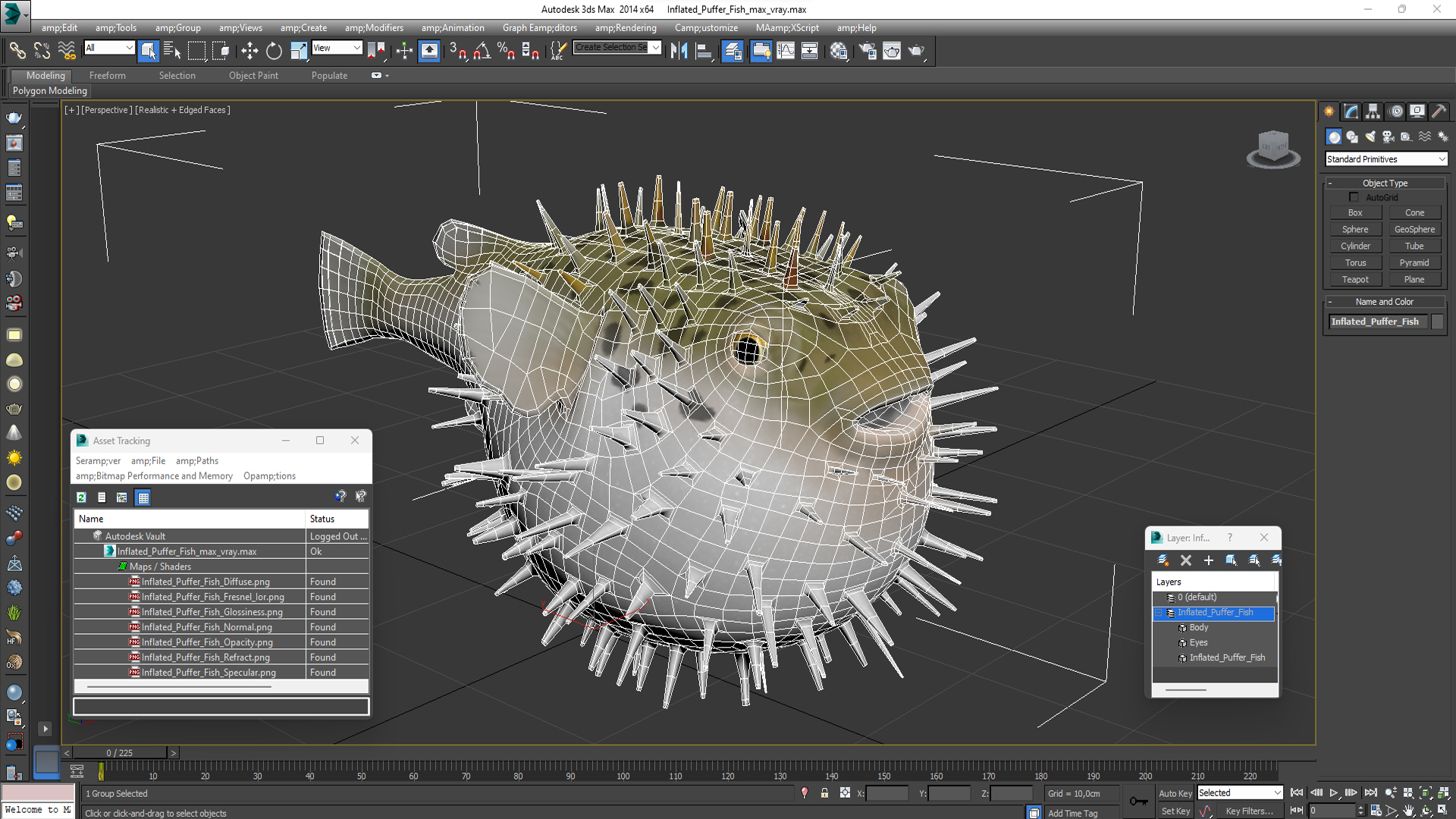Image resolution: width=1456 pixels, height=819 pixels.
Task: Enable the AutoGrid checkbox
Action: click(1354, 197)
